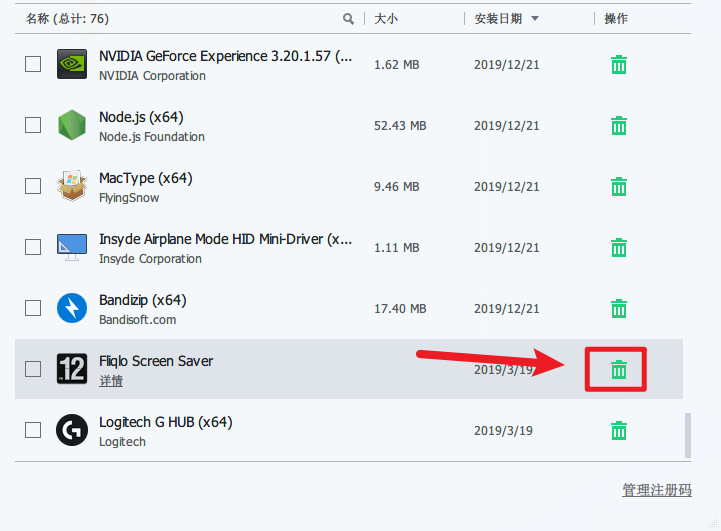The width and height of the screenshot is (721, 531).
Task: Uninstall NVIDIA GeForce Experience via trash icon
Action: [x=618, y=65]
